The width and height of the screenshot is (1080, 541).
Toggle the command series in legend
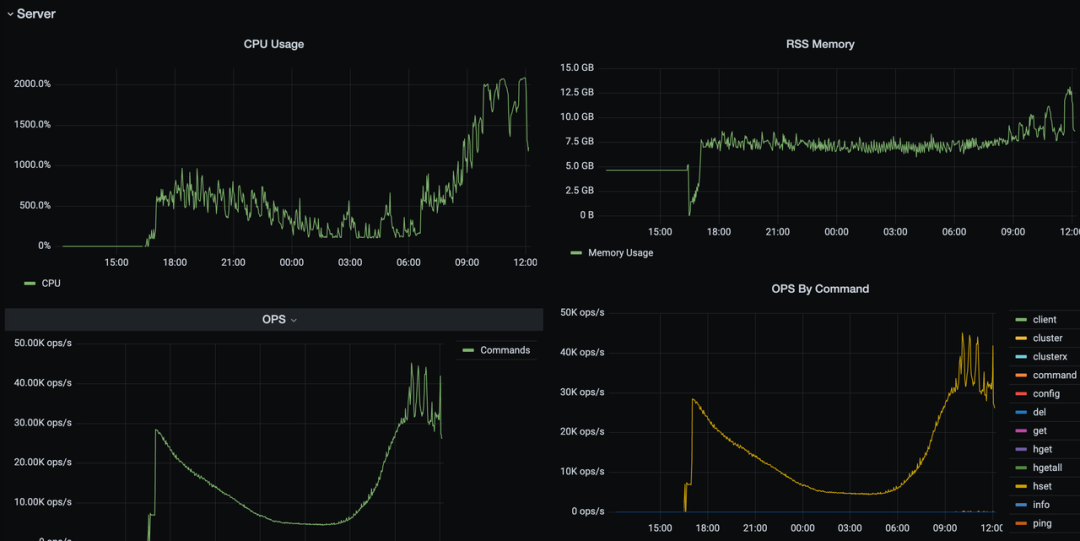(x=1054, y=376)
